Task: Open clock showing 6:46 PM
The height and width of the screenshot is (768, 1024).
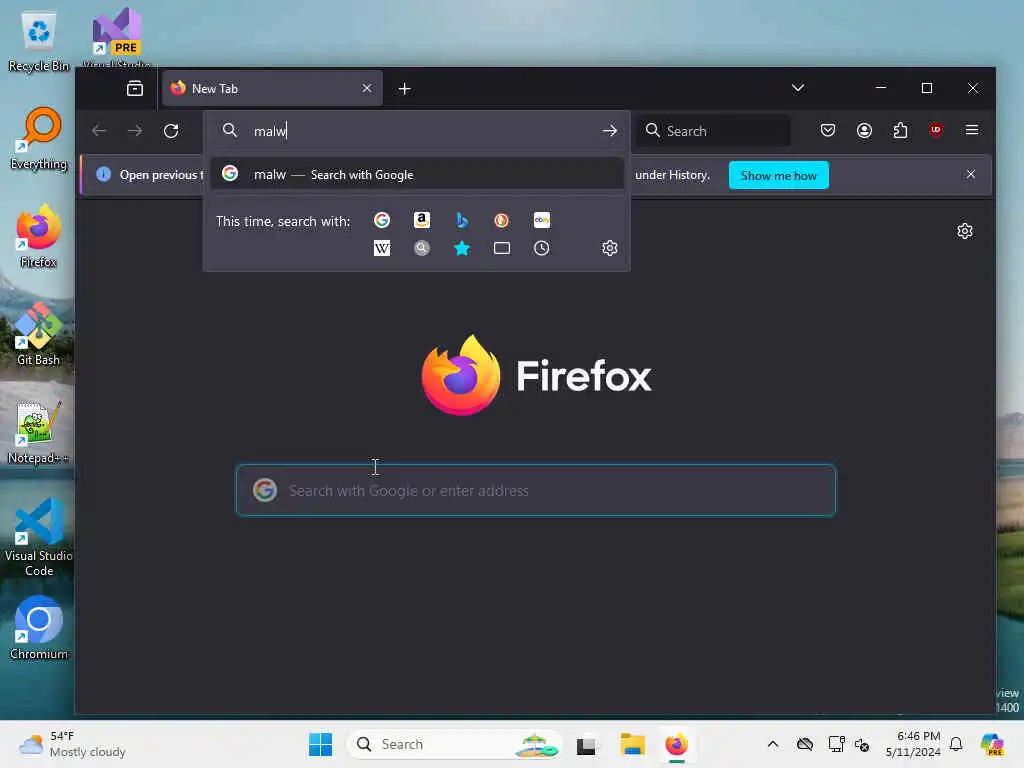Action: 913,744
